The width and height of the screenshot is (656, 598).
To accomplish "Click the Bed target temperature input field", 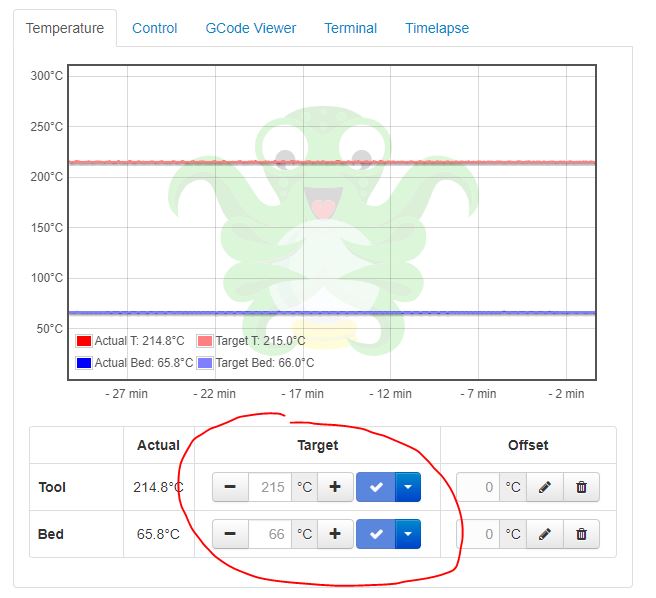I will 270,534.
